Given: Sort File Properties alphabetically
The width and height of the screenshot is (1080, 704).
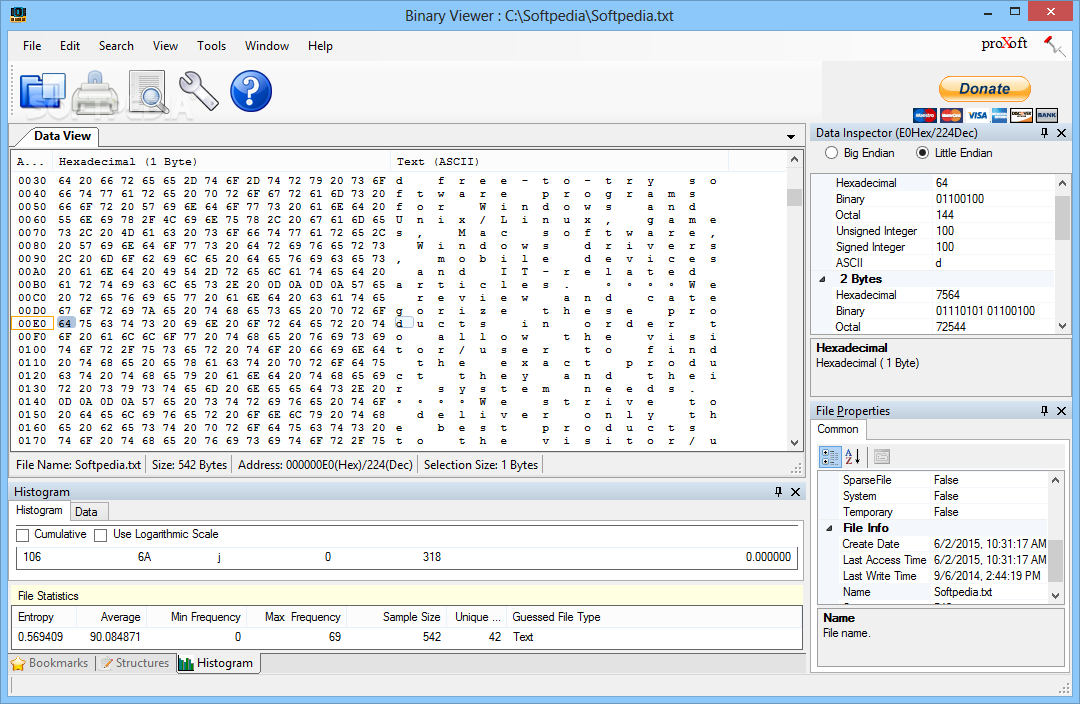Looking at the screenshot, I should 852,457.
